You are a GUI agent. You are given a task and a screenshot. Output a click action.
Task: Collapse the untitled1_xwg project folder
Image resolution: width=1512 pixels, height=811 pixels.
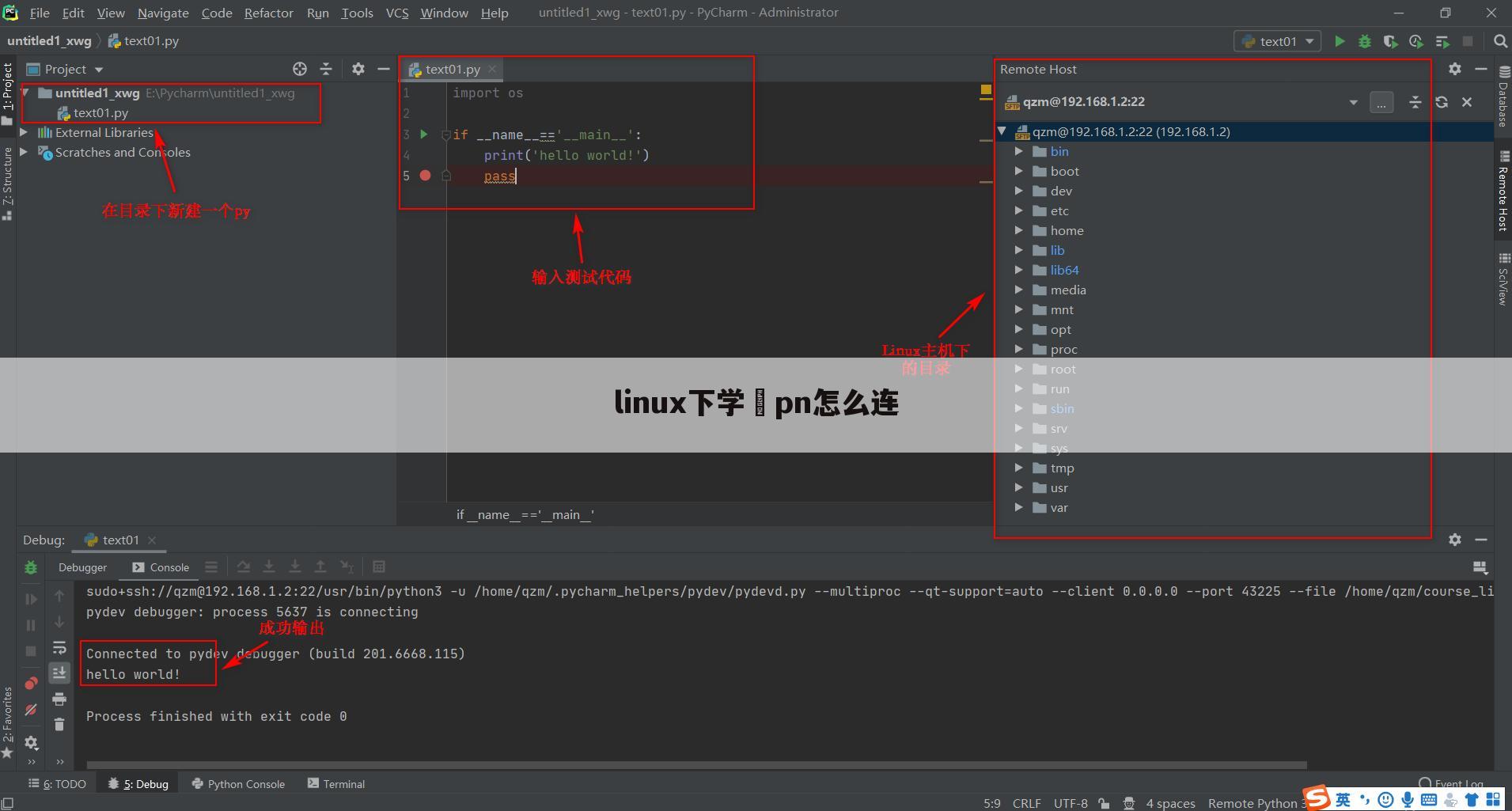[x=26, y=93]
